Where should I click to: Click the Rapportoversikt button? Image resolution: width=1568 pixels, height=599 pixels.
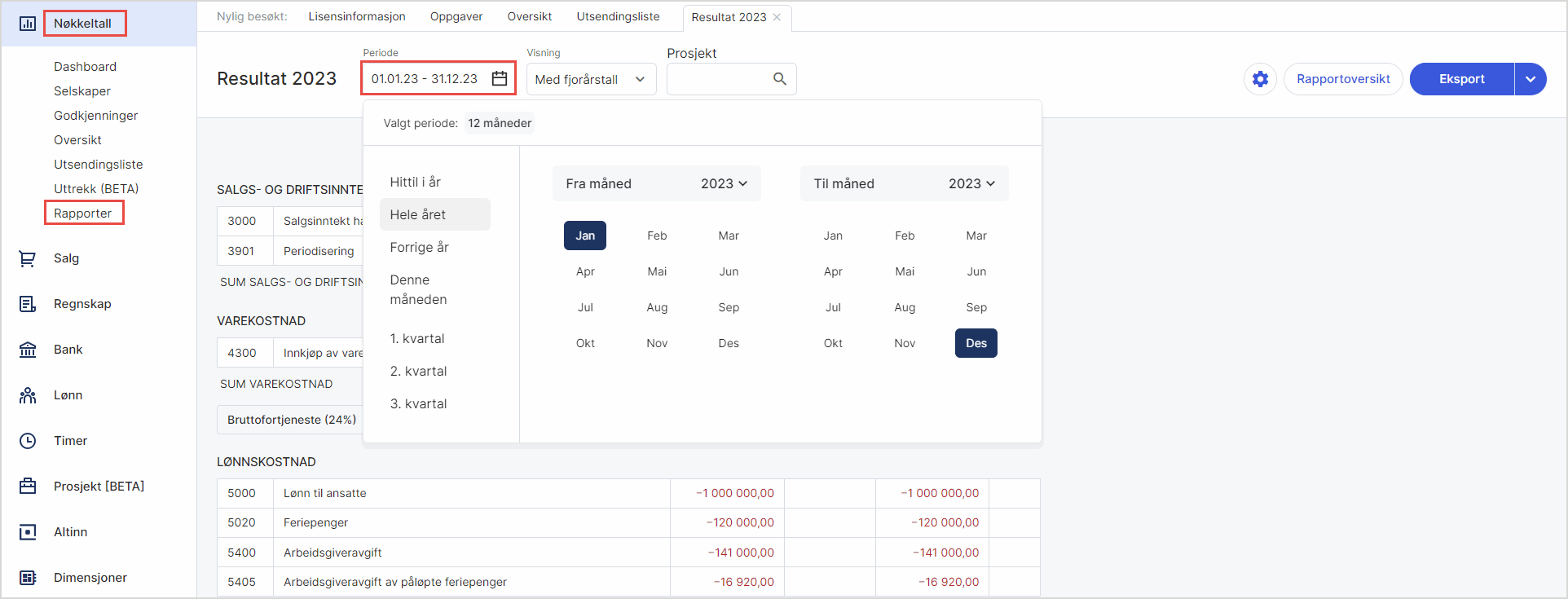[1342, 79]
